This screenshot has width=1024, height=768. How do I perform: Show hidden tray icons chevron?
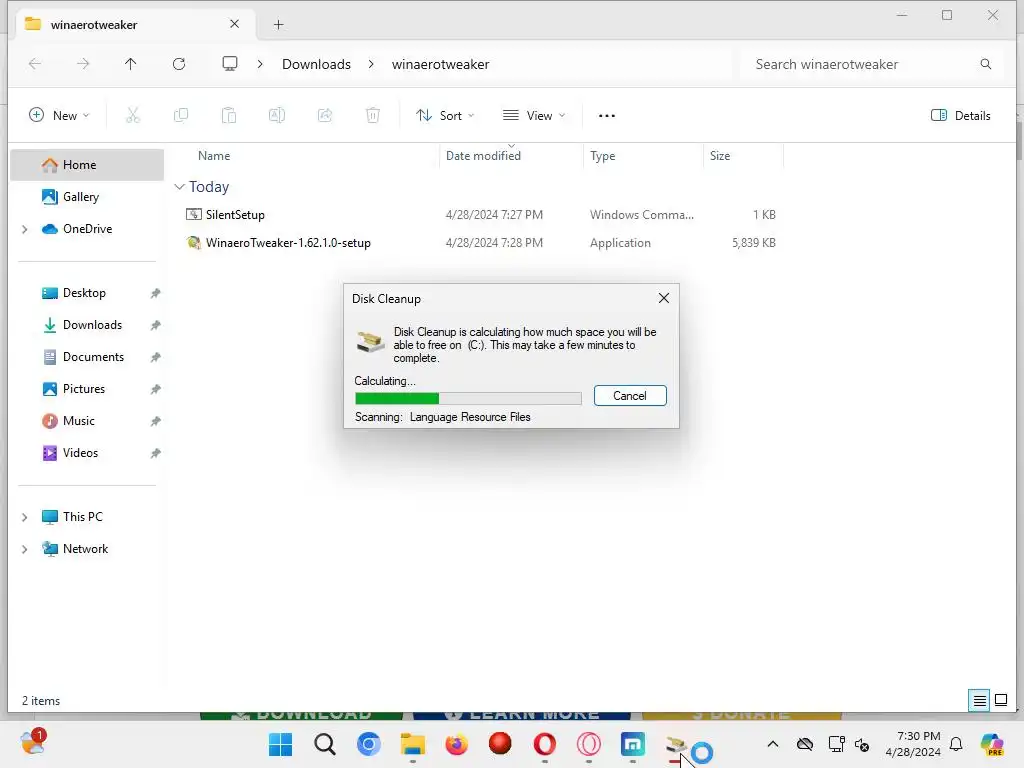pos(773,744)
